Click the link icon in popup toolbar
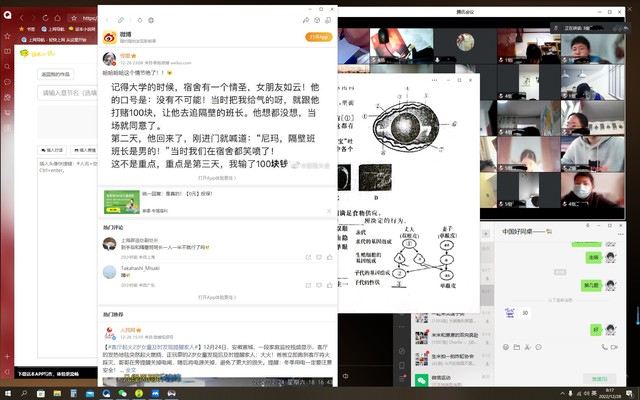 click(x=121, y=20)
